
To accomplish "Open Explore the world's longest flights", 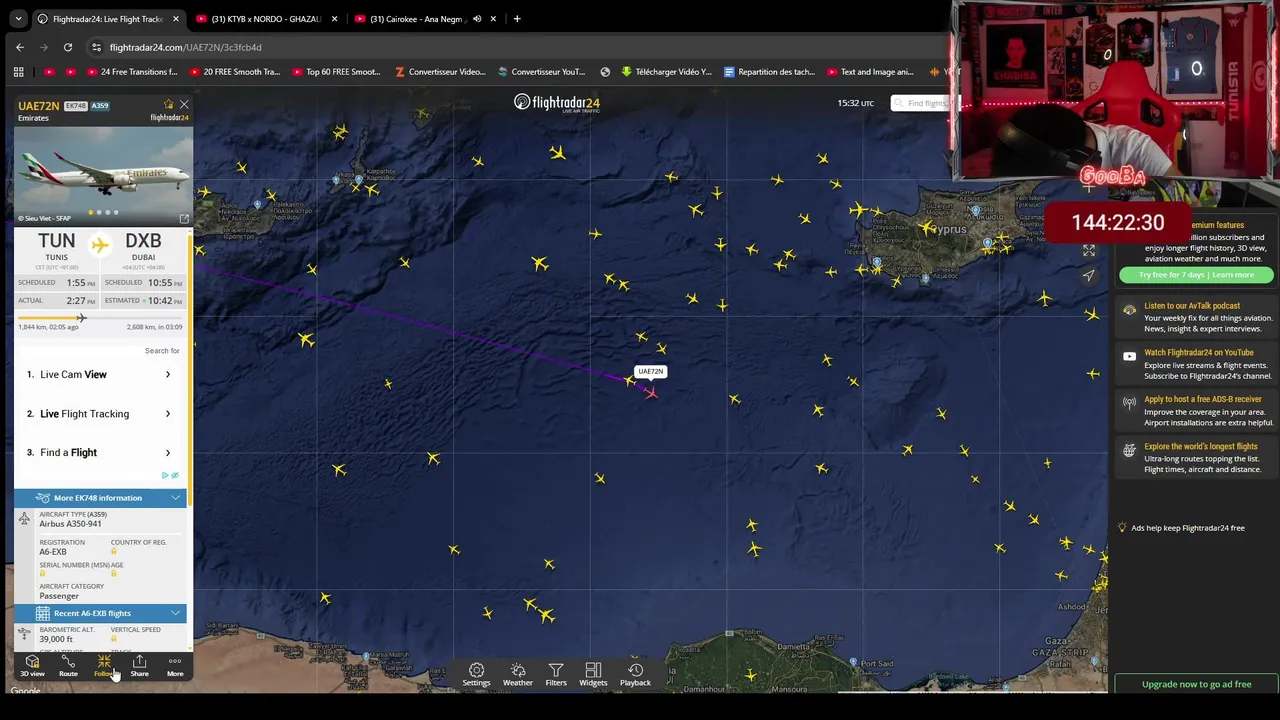I will (1198, 458).
